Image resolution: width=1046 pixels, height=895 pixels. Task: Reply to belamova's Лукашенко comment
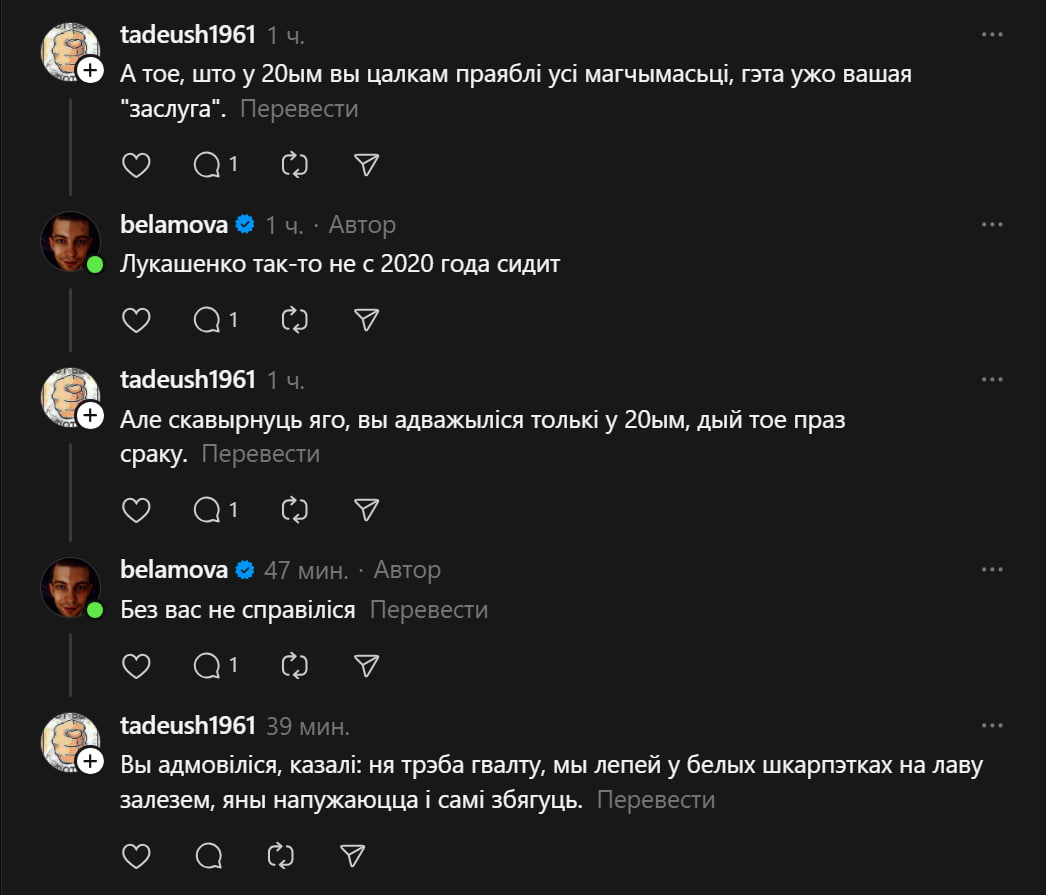click(208, 320)
